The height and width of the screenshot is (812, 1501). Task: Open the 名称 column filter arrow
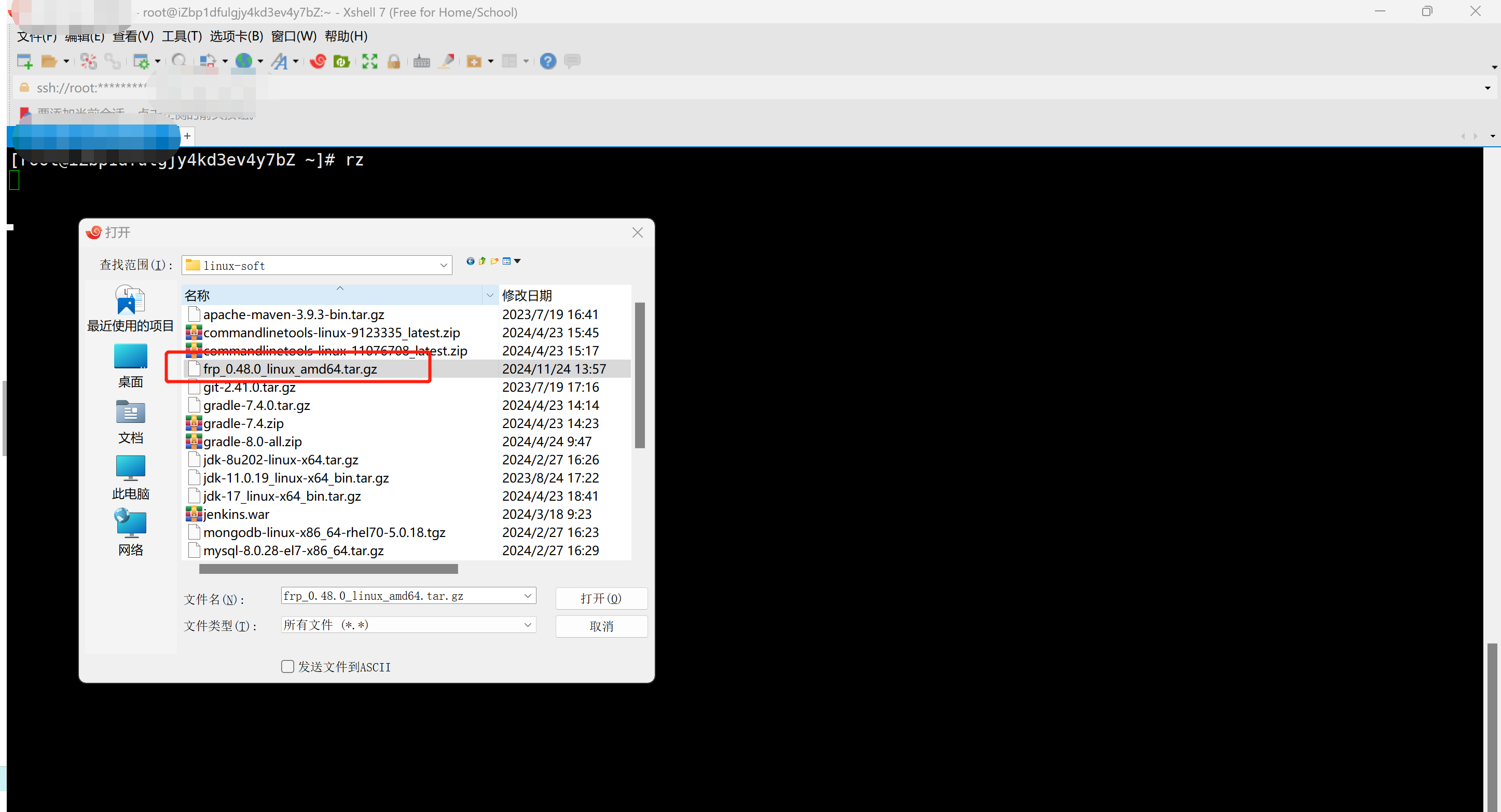coord(490,295)
